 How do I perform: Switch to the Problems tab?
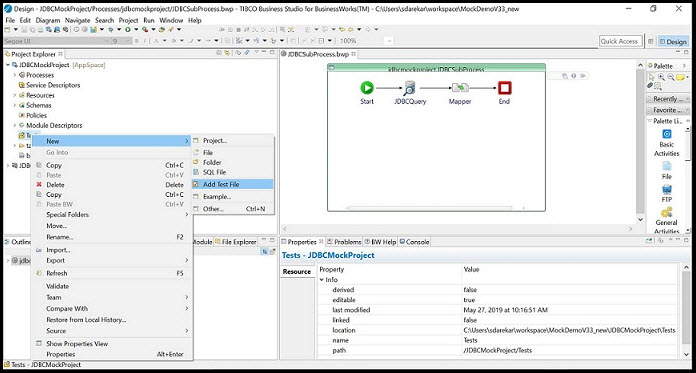(x=344, y=242)
